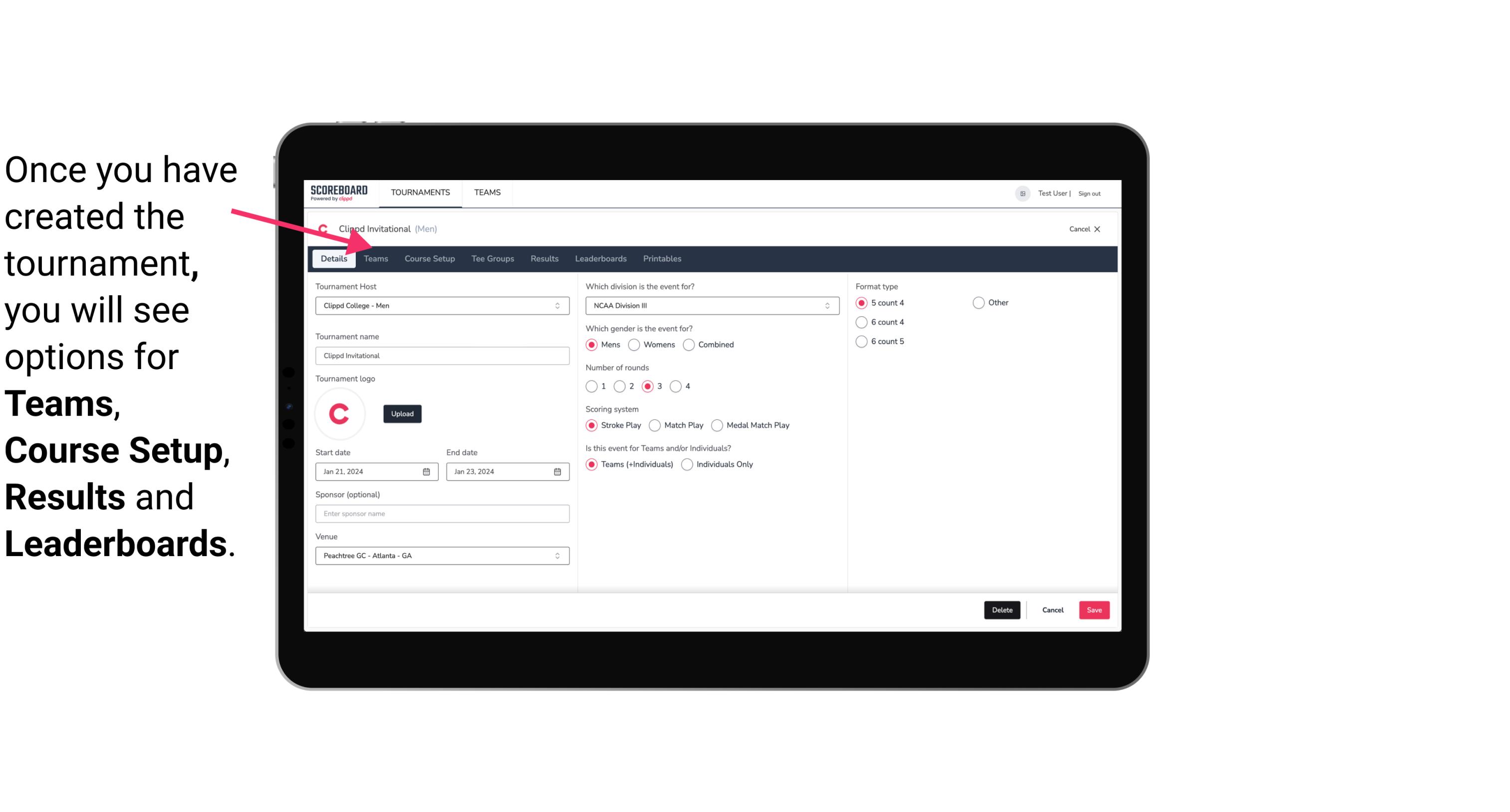Select 4 rounds radio button
Screen dimensions: 1510x812
tap(676, 386)
